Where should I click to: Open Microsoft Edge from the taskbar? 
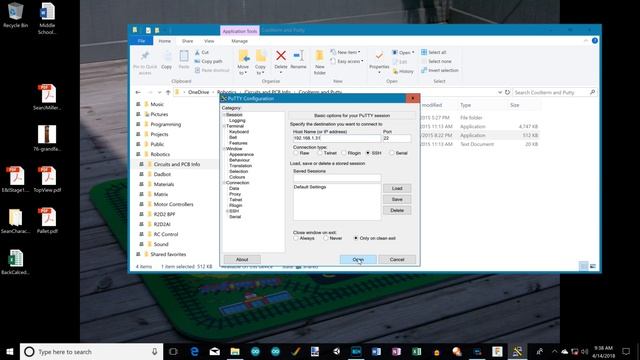195,351
